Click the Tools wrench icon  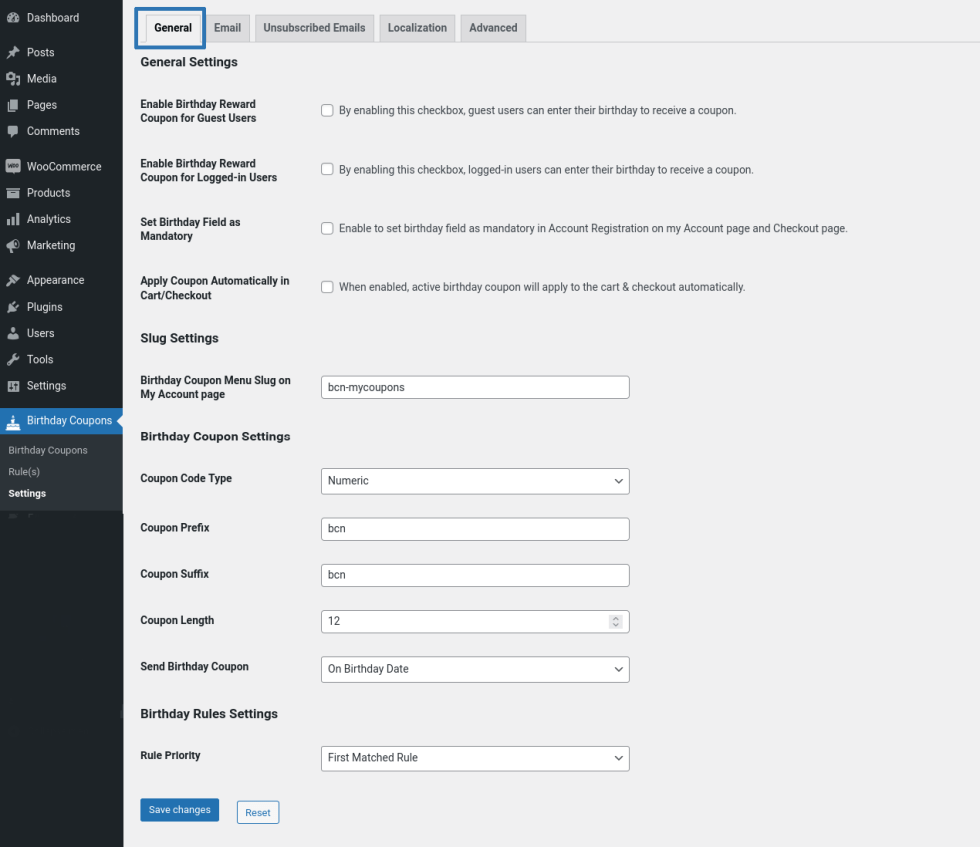click(x=13, y=359)
